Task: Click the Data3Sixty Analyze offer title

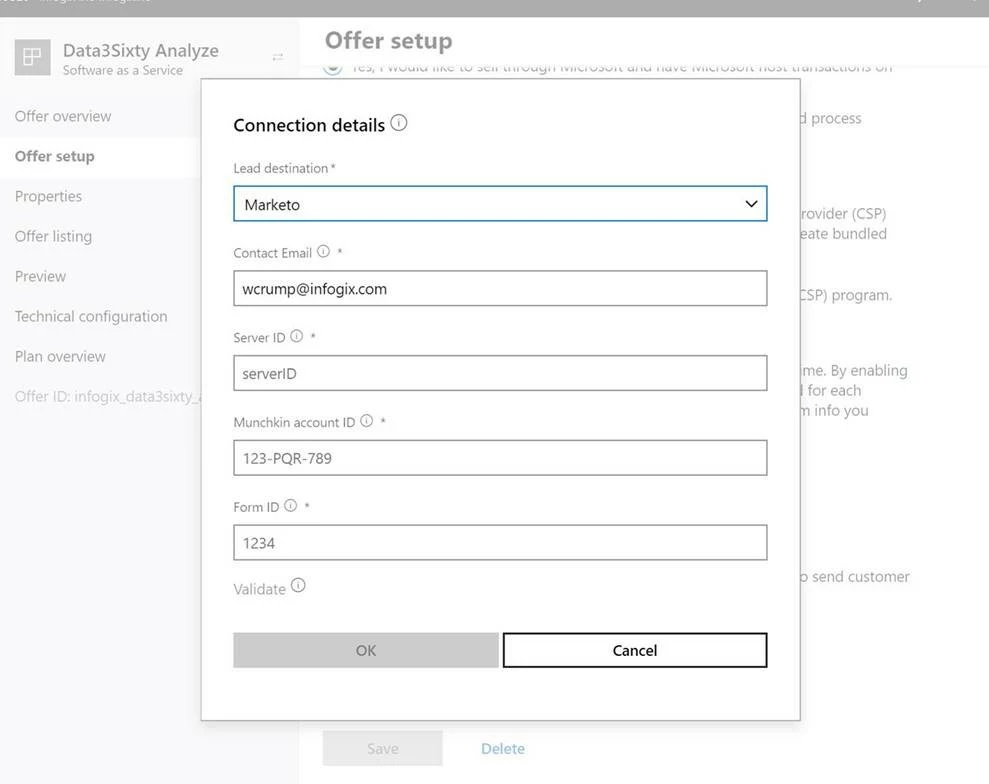Action: pos(141,50)
